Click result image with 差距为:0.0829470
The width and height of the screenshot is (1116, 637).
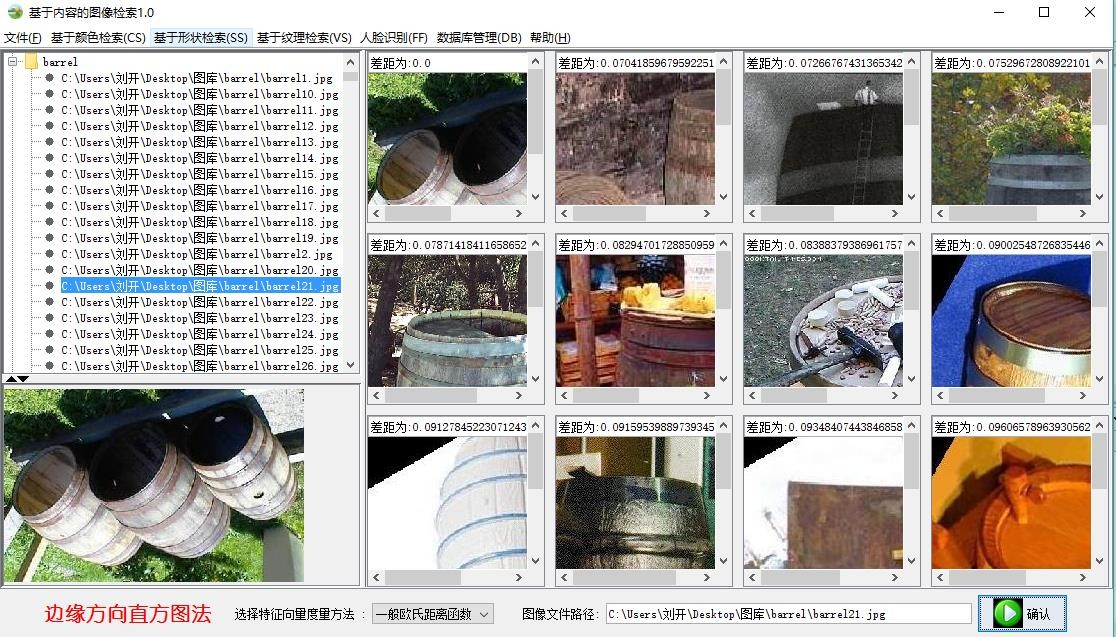[x=635, y=320]
